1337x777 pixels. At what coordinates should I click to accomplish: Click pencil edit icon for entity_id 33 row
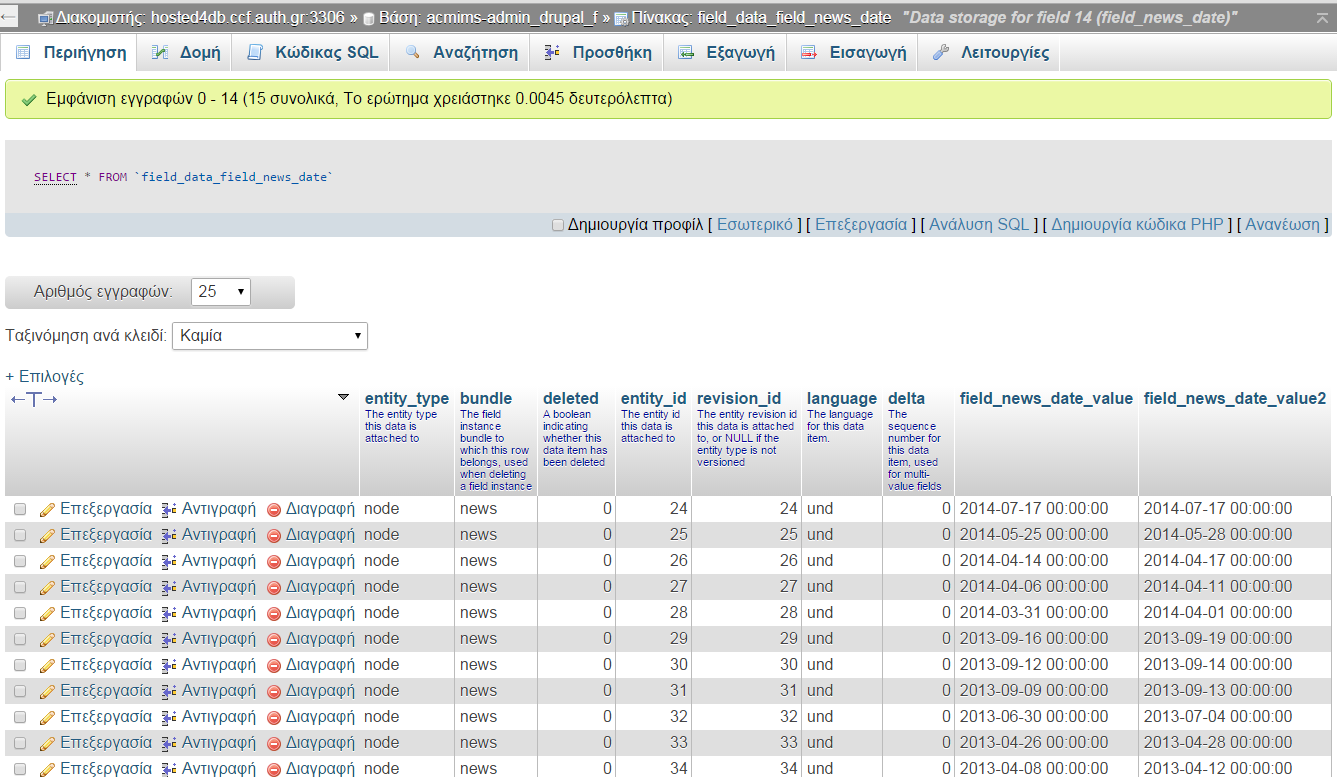[x=47, y=743]
